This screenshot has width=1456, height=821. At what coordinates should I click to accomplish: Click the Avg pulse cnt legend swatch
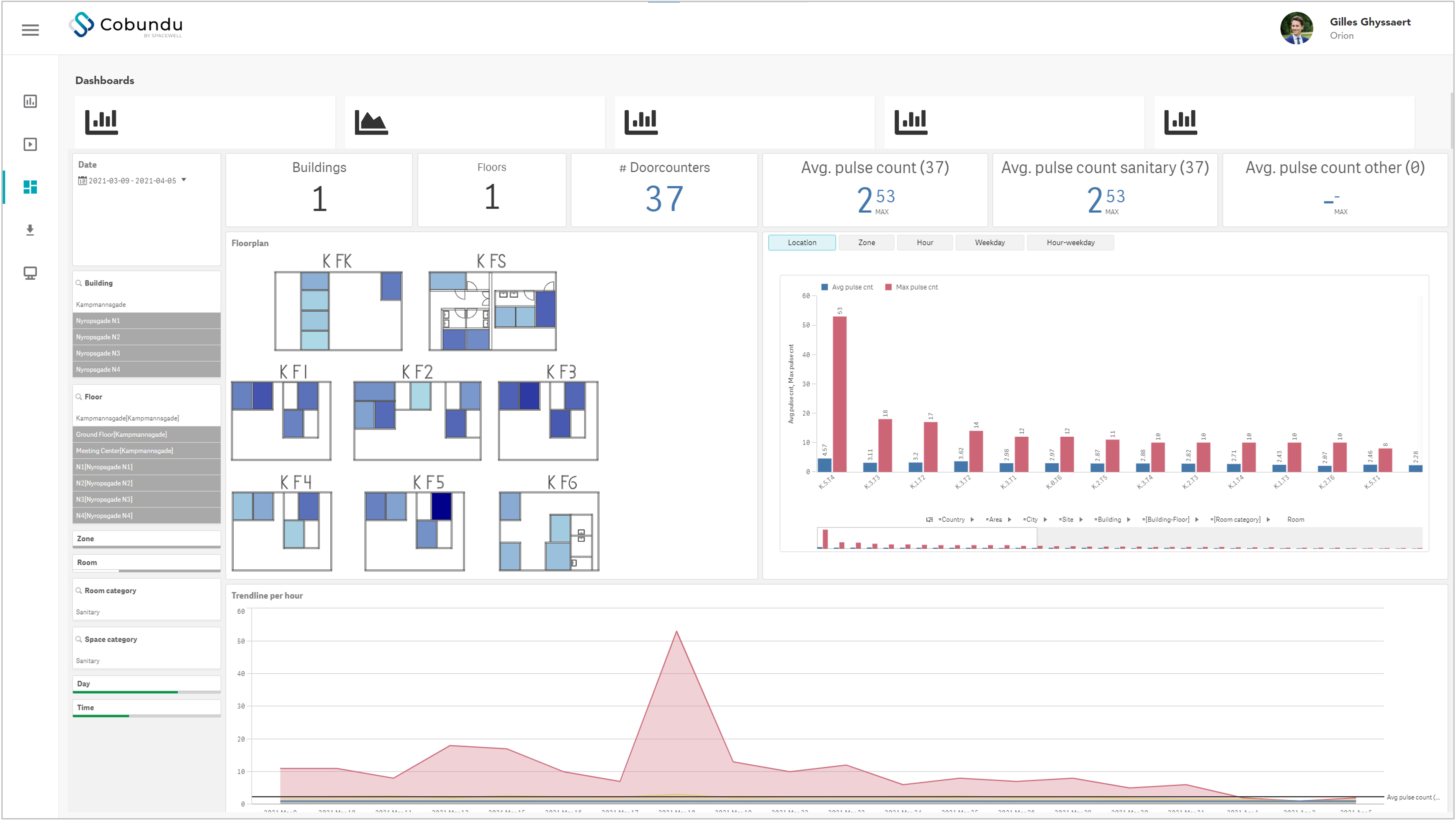tap(825, 287)
